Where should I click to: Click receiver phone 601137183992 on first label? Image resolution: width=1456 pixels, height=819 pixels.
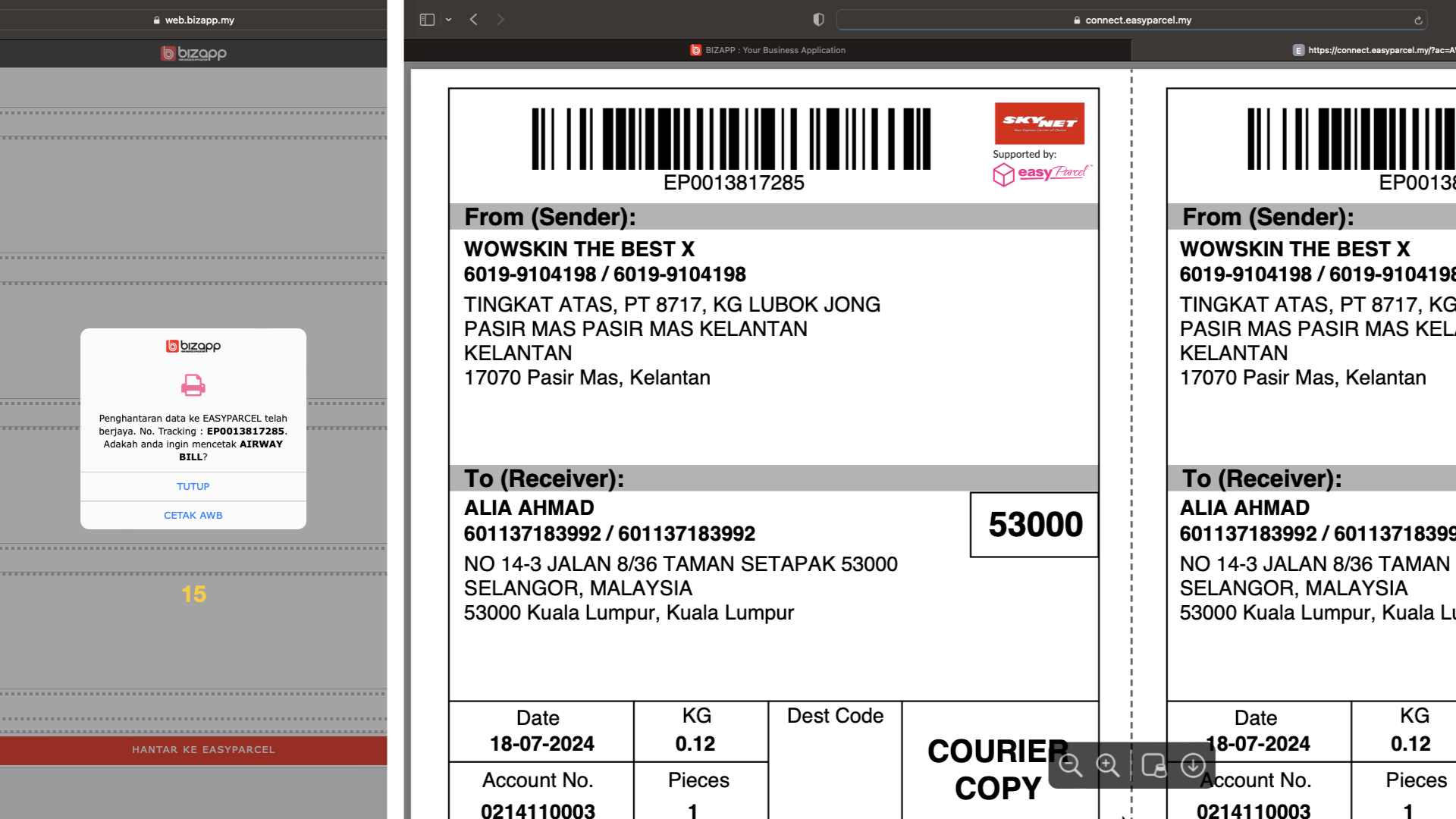pos(610,534)
